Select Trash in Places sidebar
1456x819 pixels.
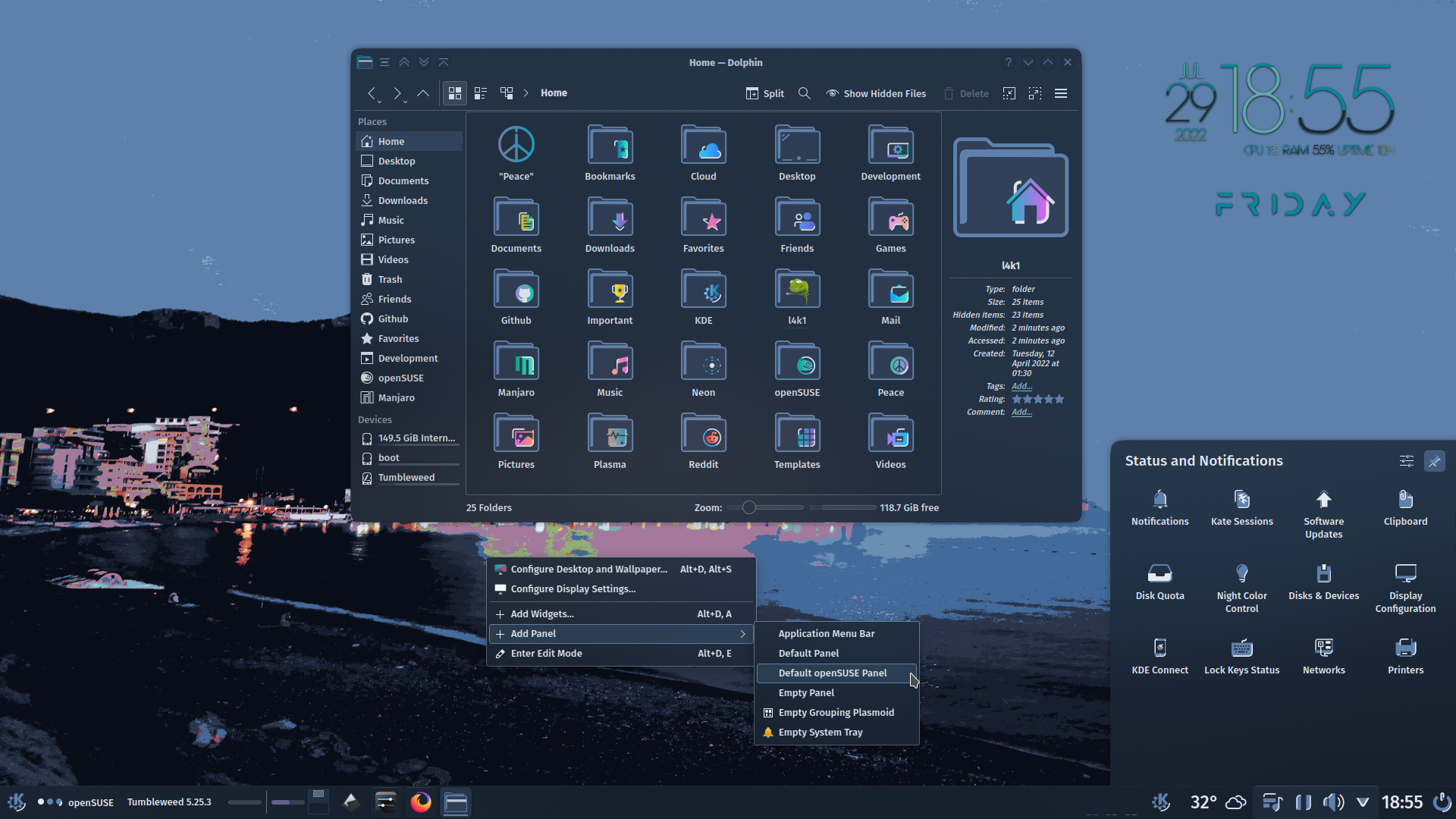(409, 279)
